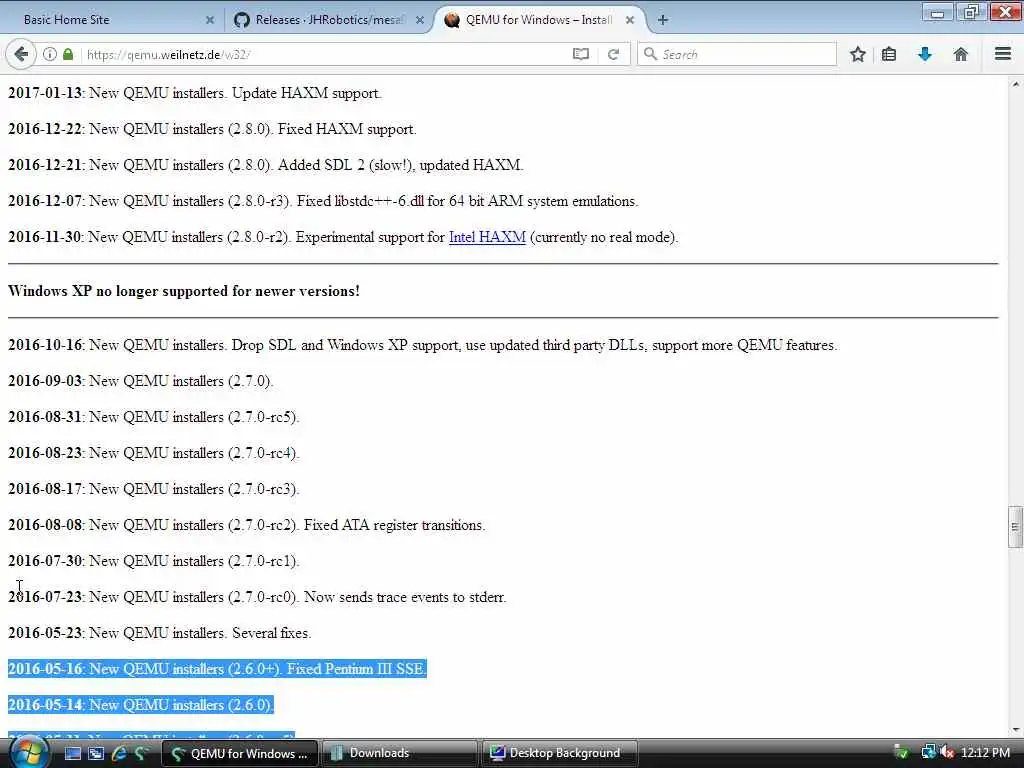
Task: Click the safely remove hardware tray icon
Action: click(x=901, y=752)
